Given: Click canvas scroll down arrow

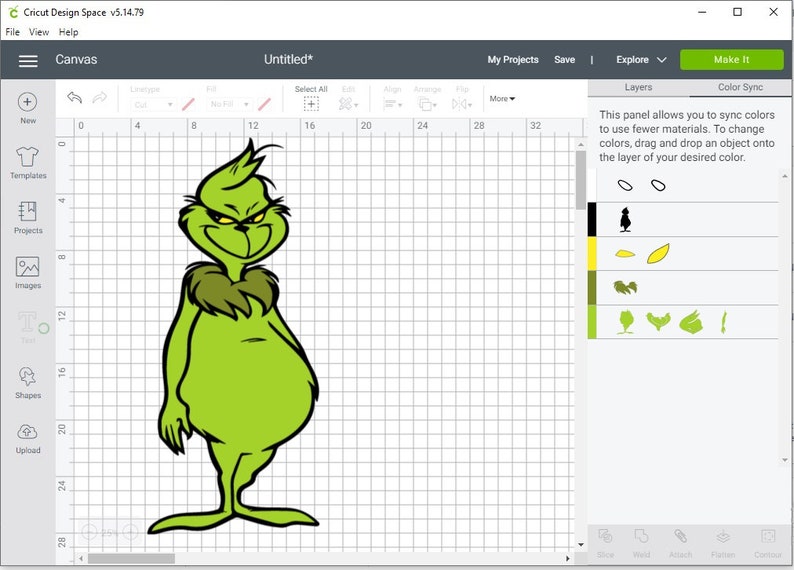Looking at the screenshot, I should [581, 545].
